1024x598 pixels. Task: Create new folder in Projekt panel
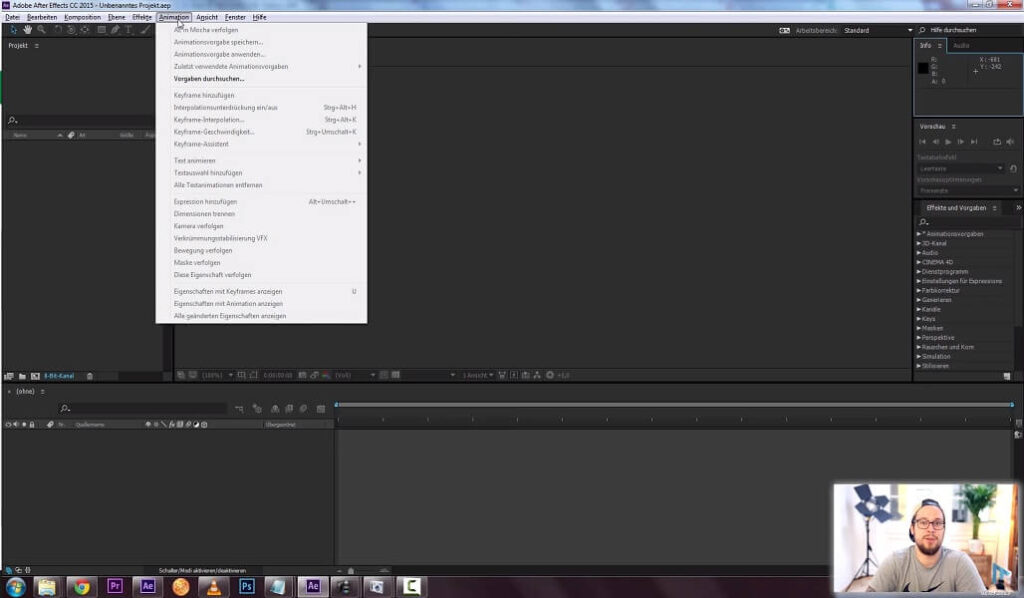[x=21, y=376]
